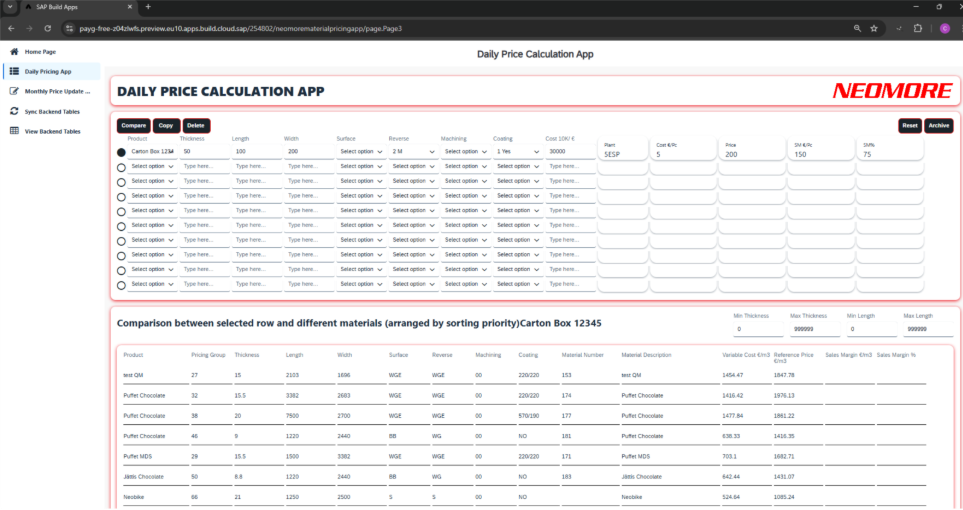
Task: Open the Monthly Price Update menu item
Action: [56, 91]
